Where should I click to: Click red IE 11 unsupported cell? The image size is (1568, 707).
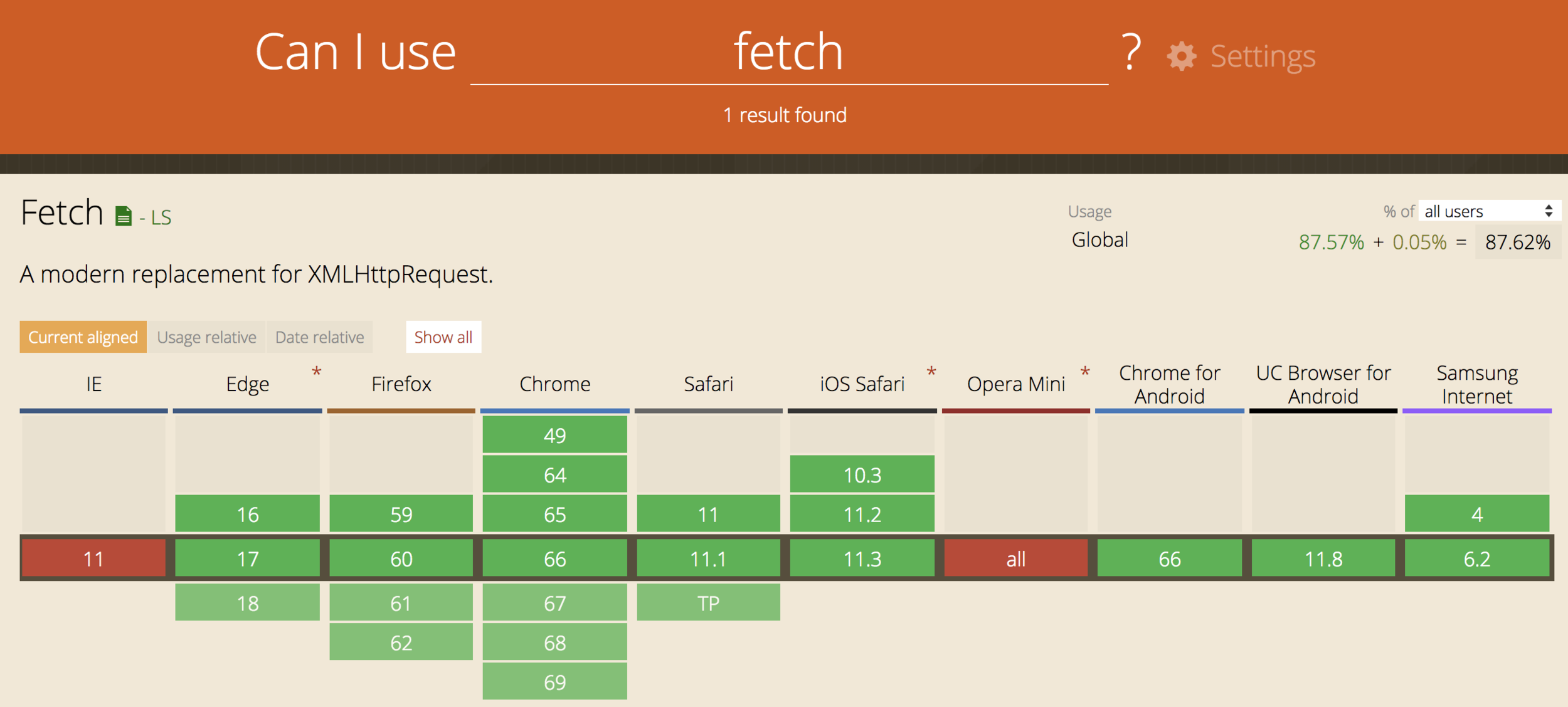click(x=93, y=558)
